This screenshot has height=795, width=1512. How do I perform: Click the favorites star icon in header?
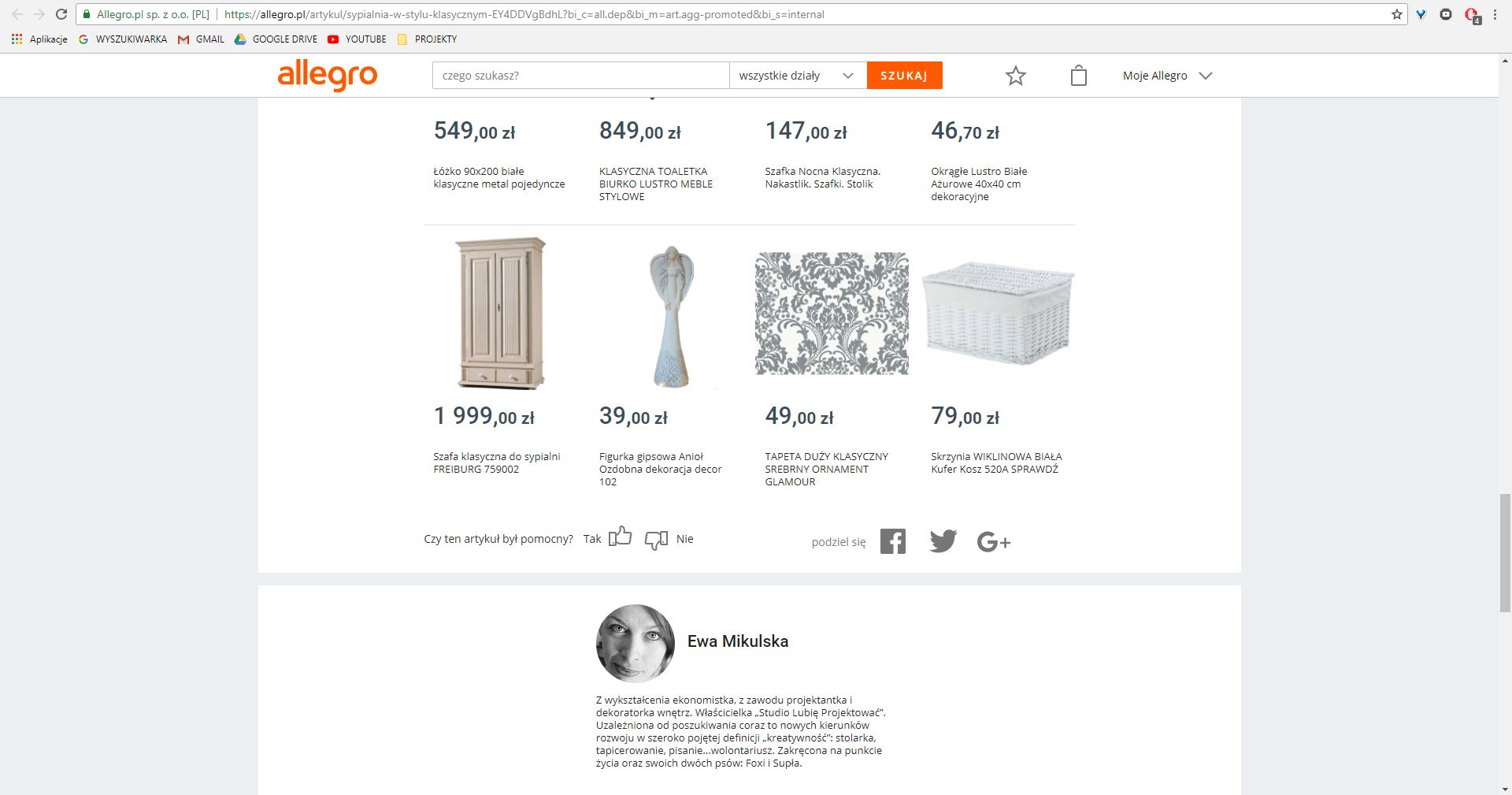(x=1016, y=76)
